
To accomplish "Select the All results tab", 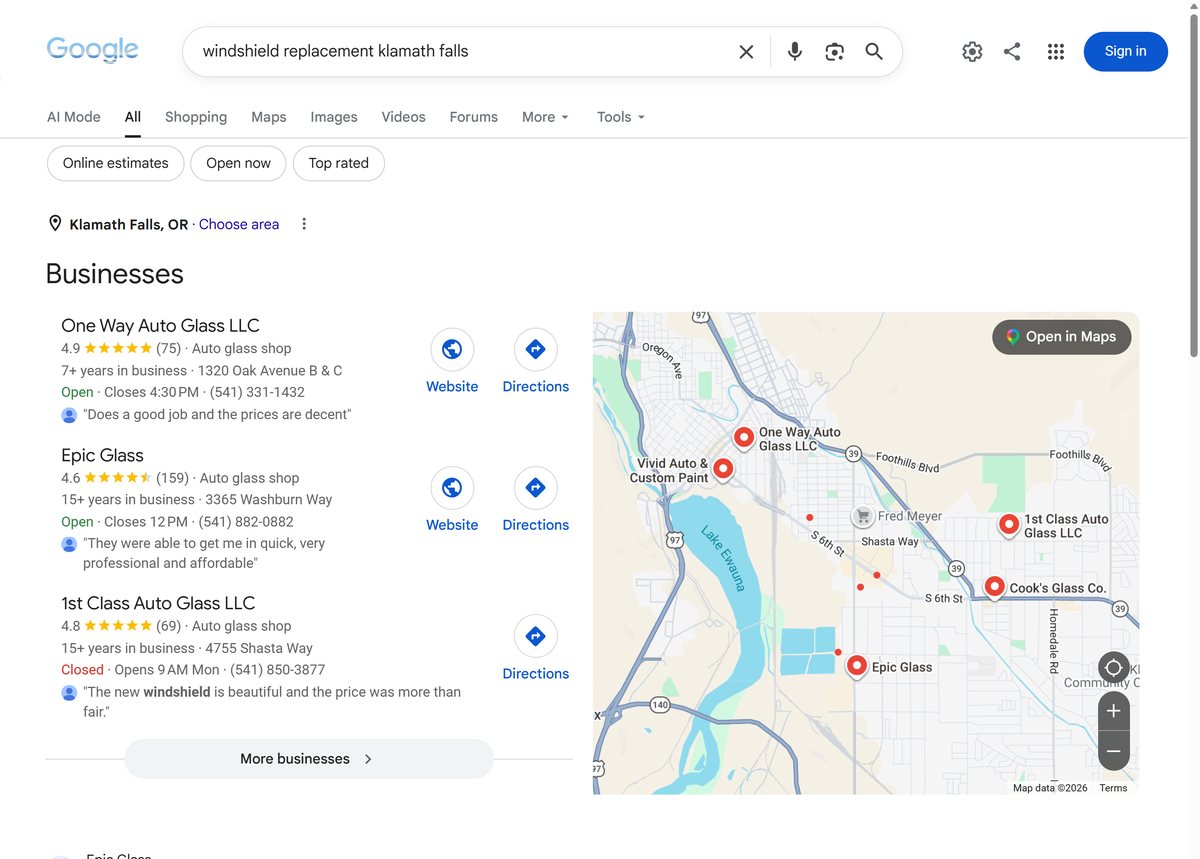I will click(x=133, y=117).
